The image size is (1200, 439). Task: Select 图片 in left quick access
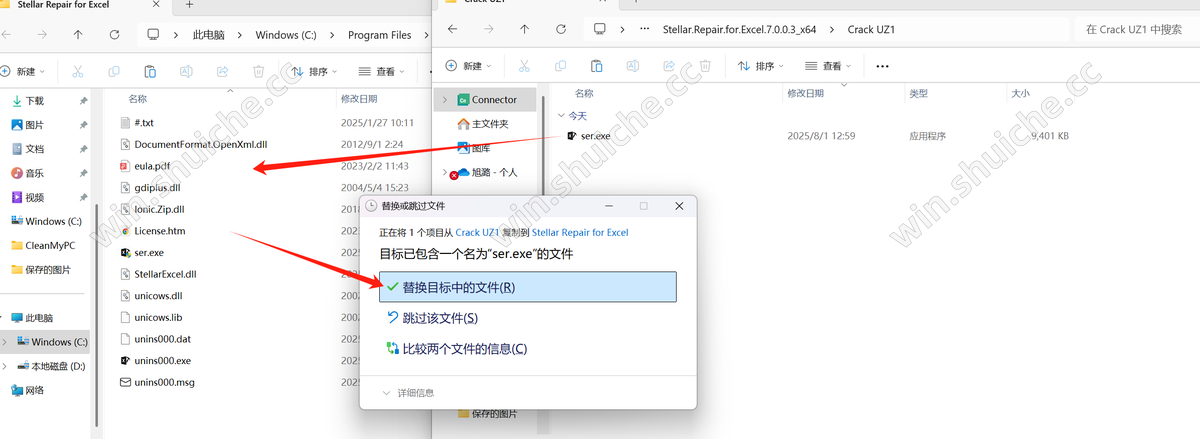(x=35, y=125)
